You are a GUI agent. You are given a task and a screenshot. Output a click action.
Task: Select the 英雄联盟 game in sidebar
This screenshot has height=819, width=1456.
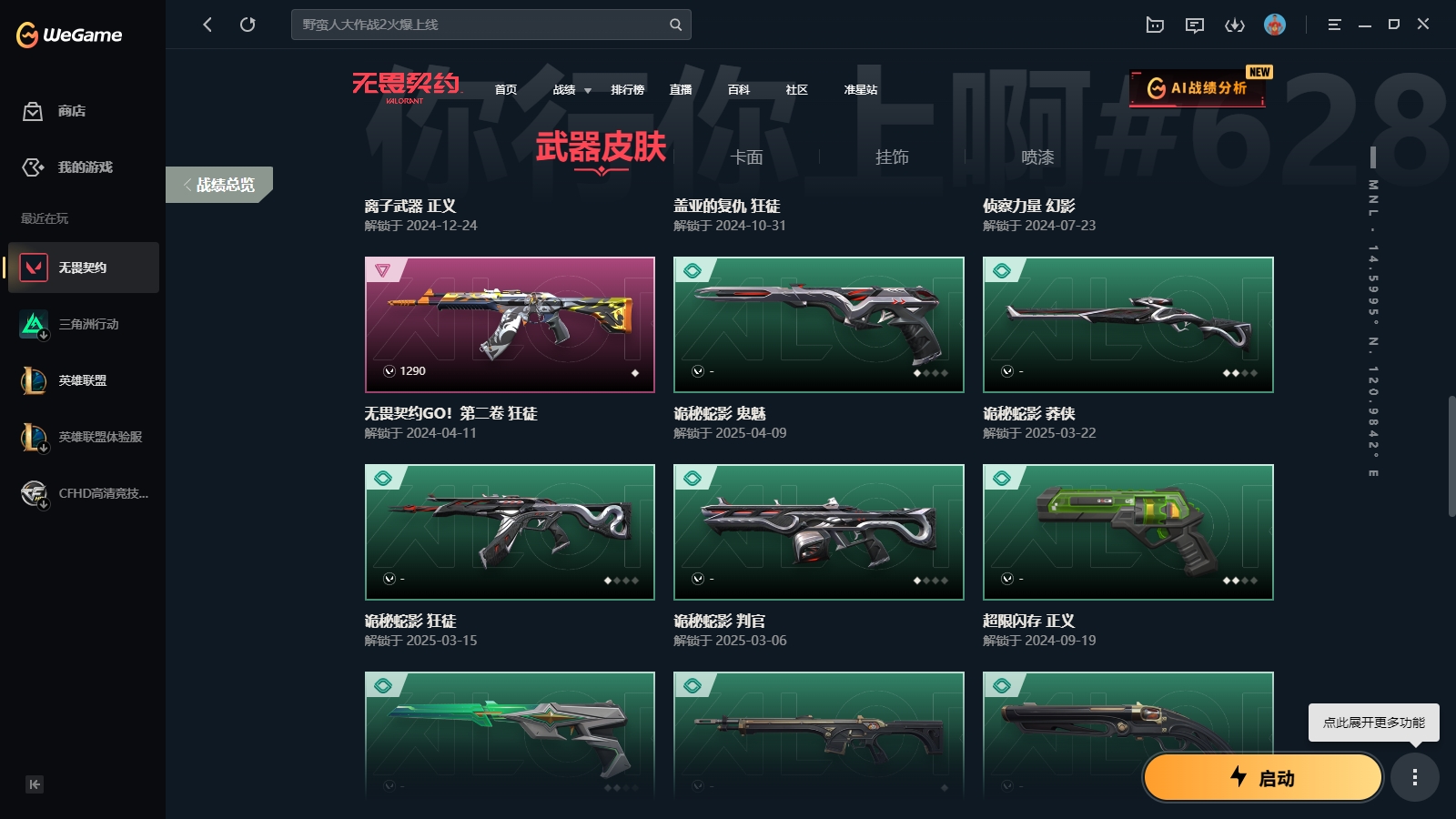coord(83,380)
